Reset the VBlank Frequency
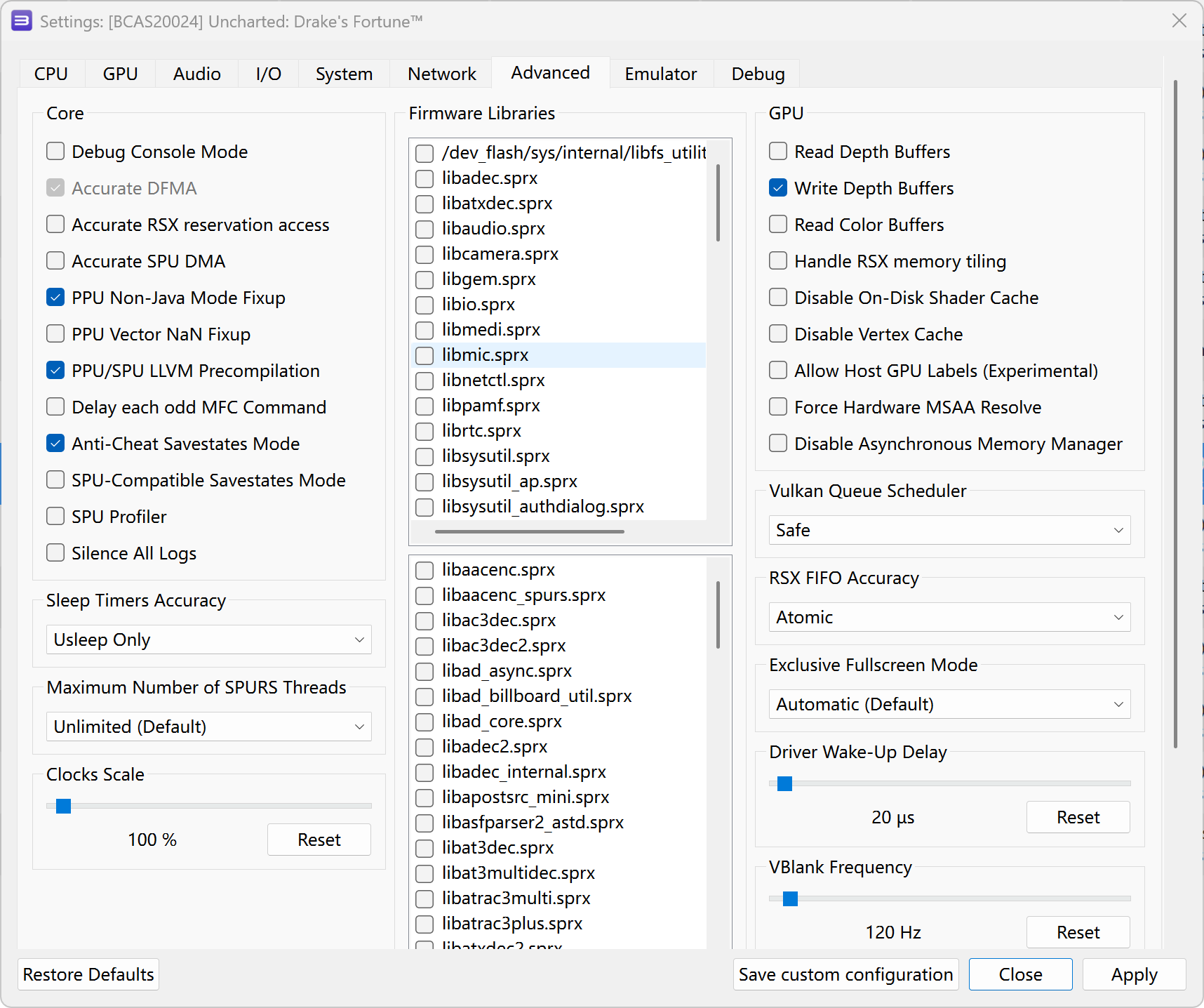The image size is (1204, 1008). (x=1078, y=932)
